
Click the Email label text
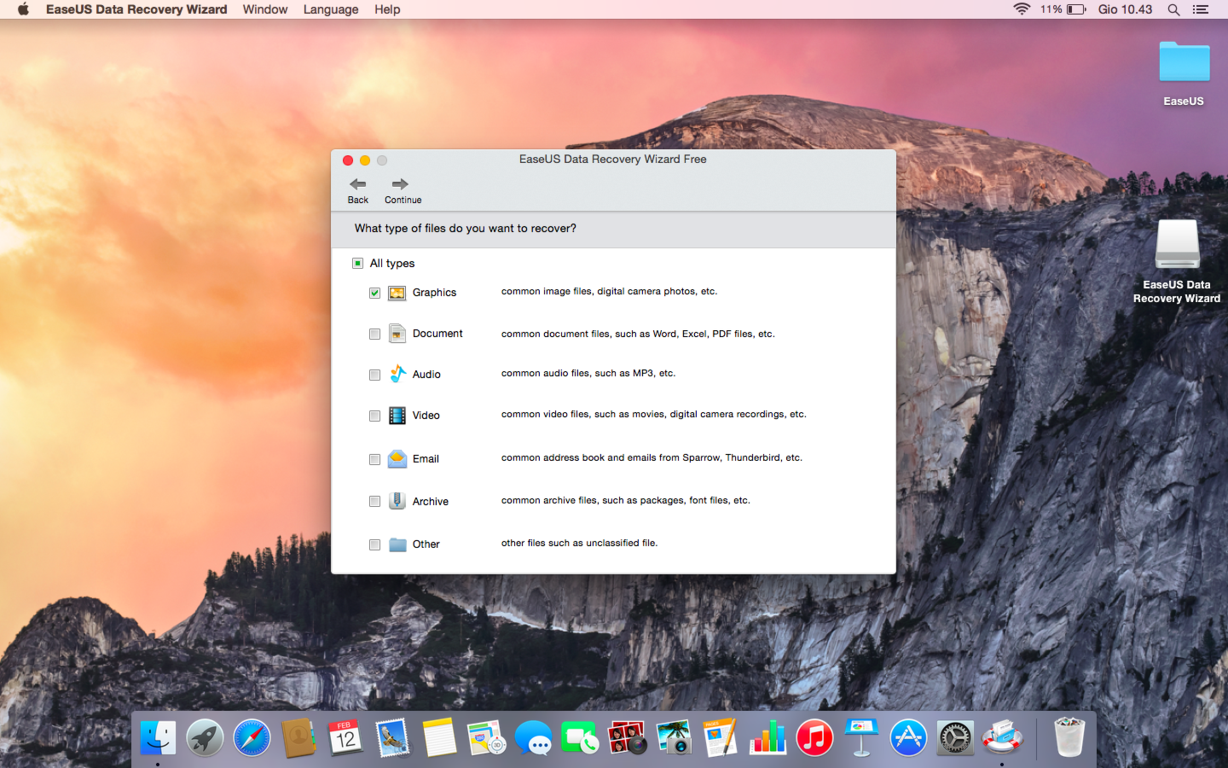click(426, 459)
